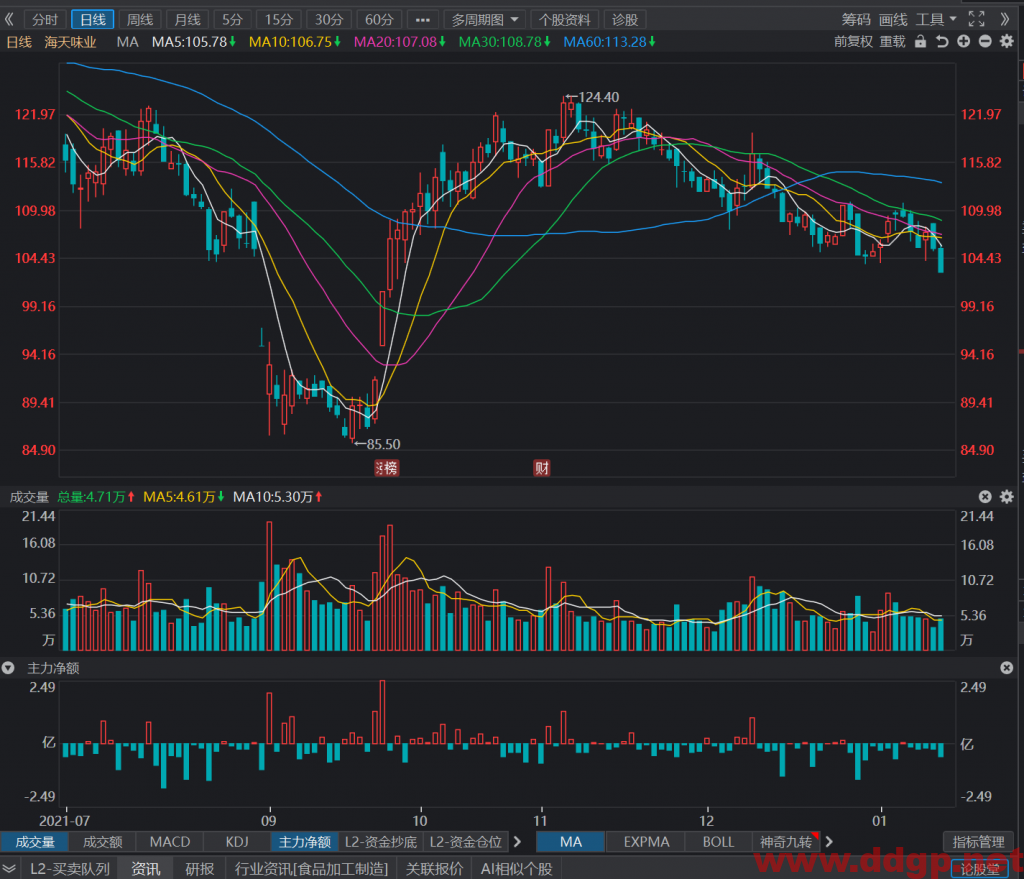This screenshot has width=1024, height=879.
Task: Open the 多周期图 dropdown
Action: click(x=484, y=20)
